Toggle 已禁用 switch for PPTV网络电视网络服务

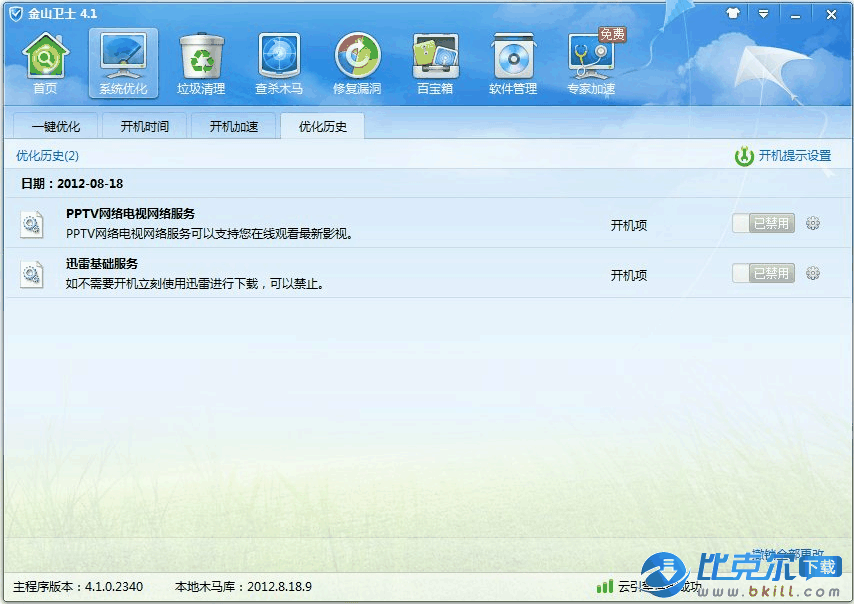(764, 223)
